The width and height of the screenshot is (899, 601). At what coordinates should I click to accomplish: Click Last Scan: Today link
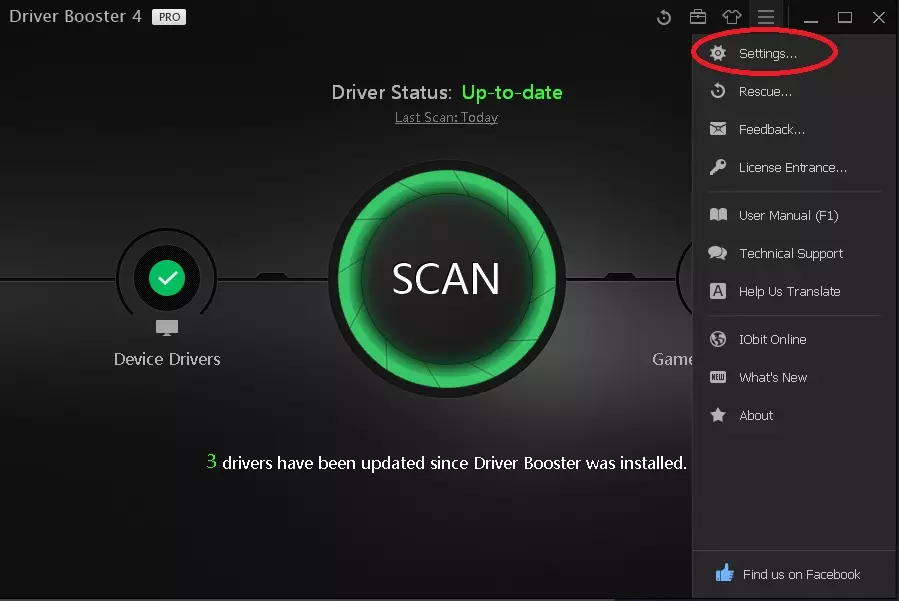click(x=446, y=118)
